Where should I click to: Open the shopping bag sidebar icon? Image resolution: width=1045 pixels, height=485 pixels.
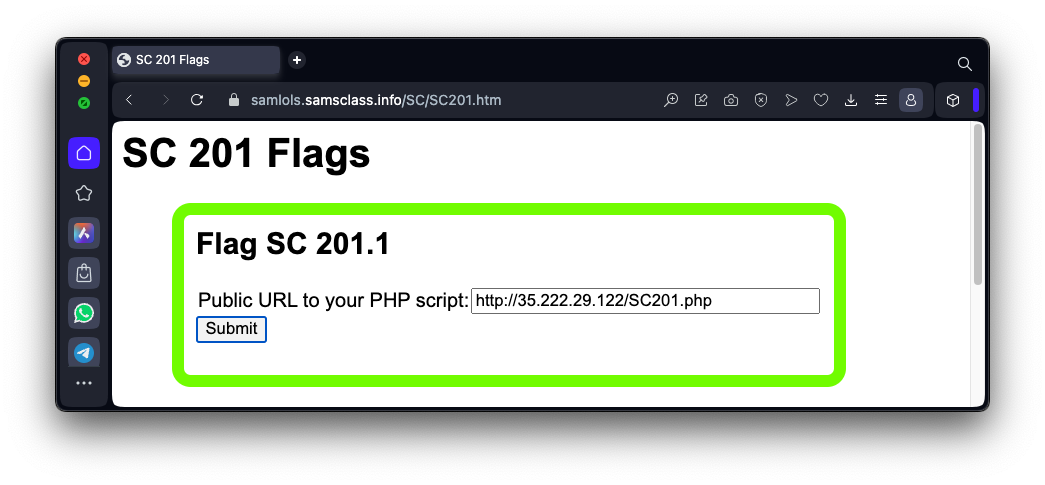(x=84, y=273)
